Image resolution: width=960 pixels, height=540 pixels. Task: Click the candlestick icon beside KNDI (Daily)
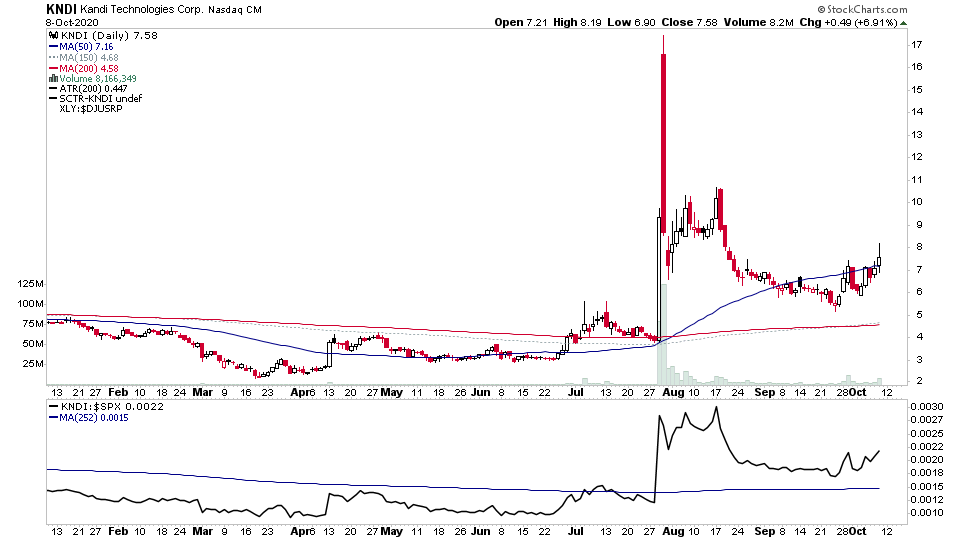(53, 36)
